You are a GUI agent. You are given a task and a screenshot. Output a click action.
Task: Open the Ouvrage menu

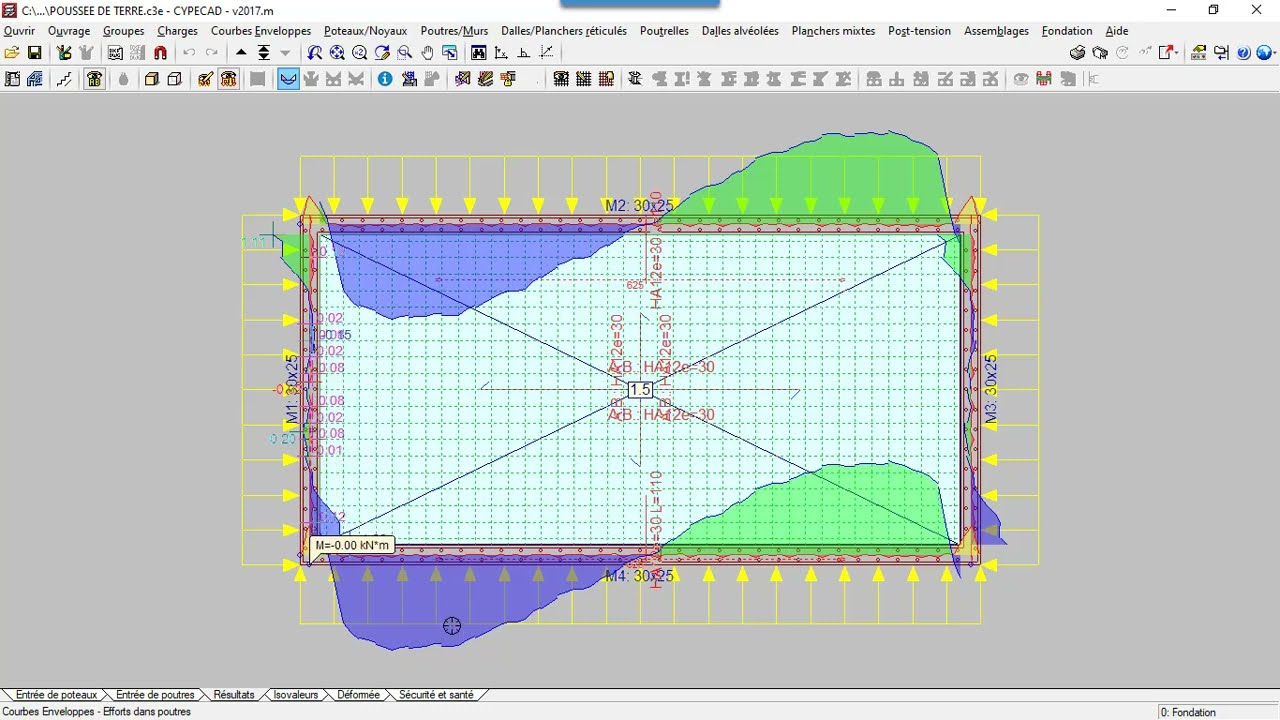click(69, 31)
